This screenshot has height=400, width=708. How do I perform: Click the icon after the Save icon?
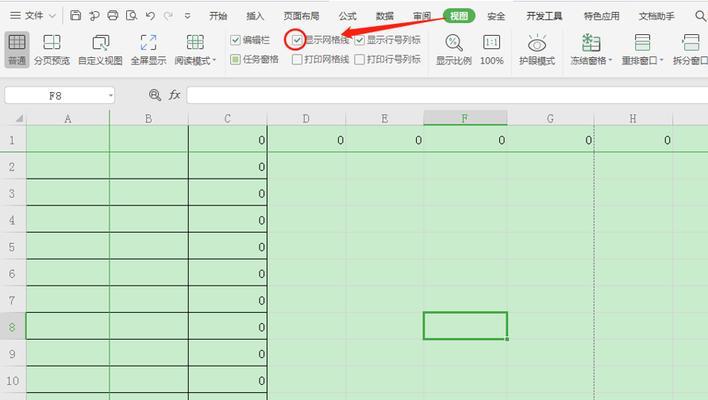pyautogui.click(x=94, y=16)
